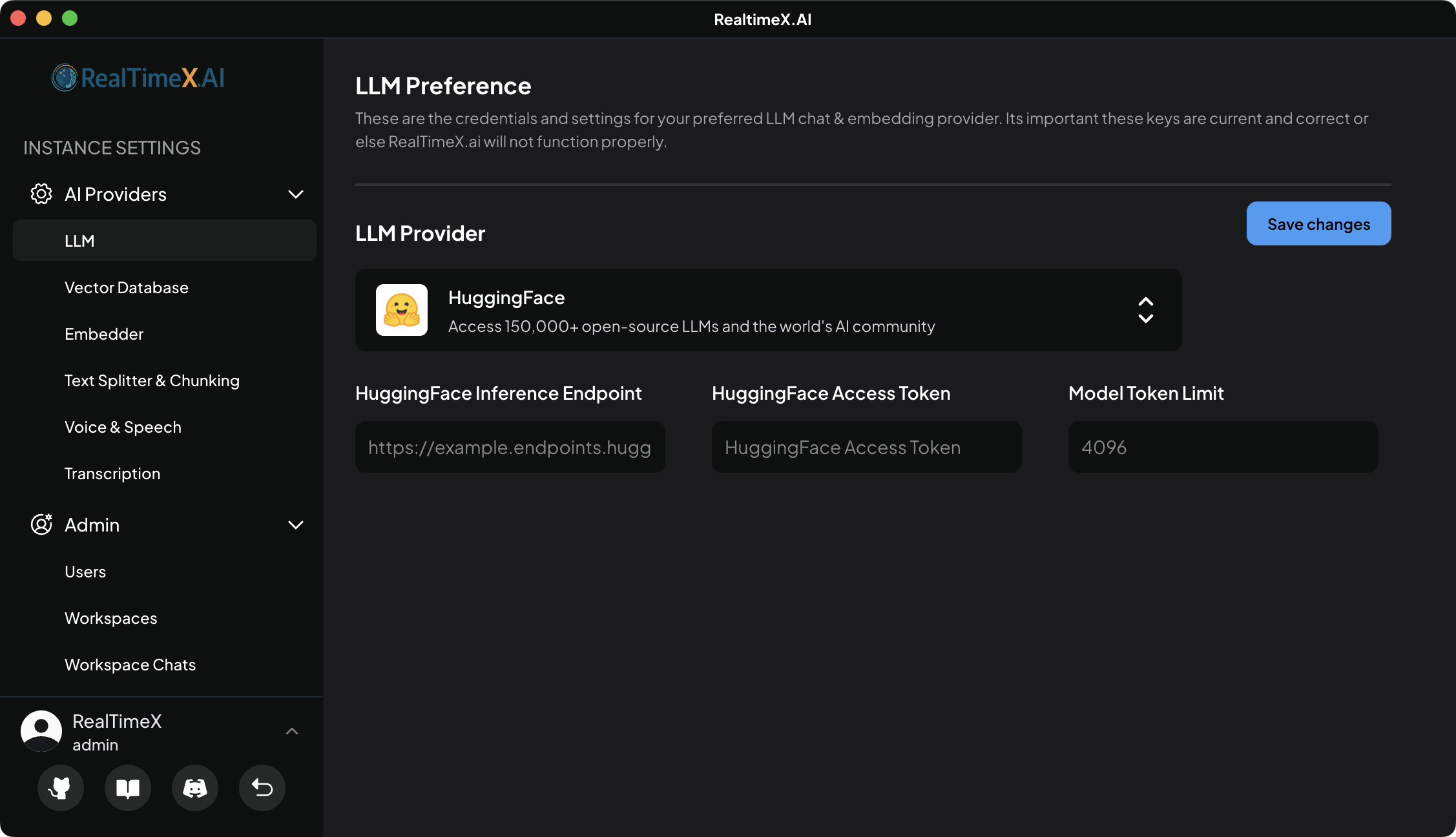Click the RealTimeX admin avatar
The image size is (1456, 837).
pyautogui.click(x=41, y=730)
